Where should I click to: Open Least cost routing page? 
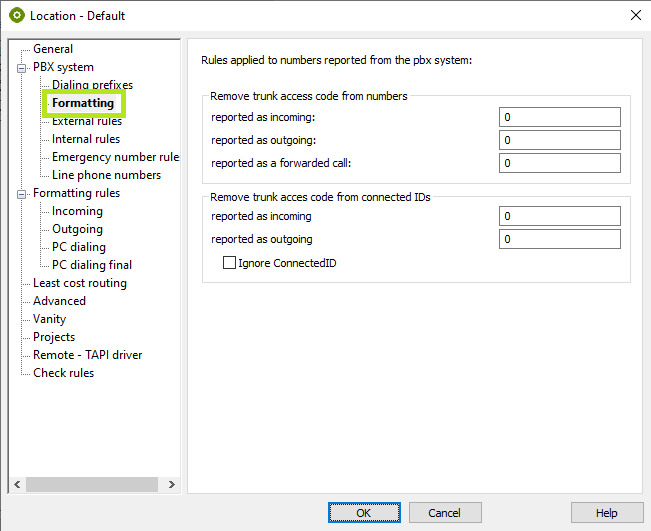[x=79, y=283]
